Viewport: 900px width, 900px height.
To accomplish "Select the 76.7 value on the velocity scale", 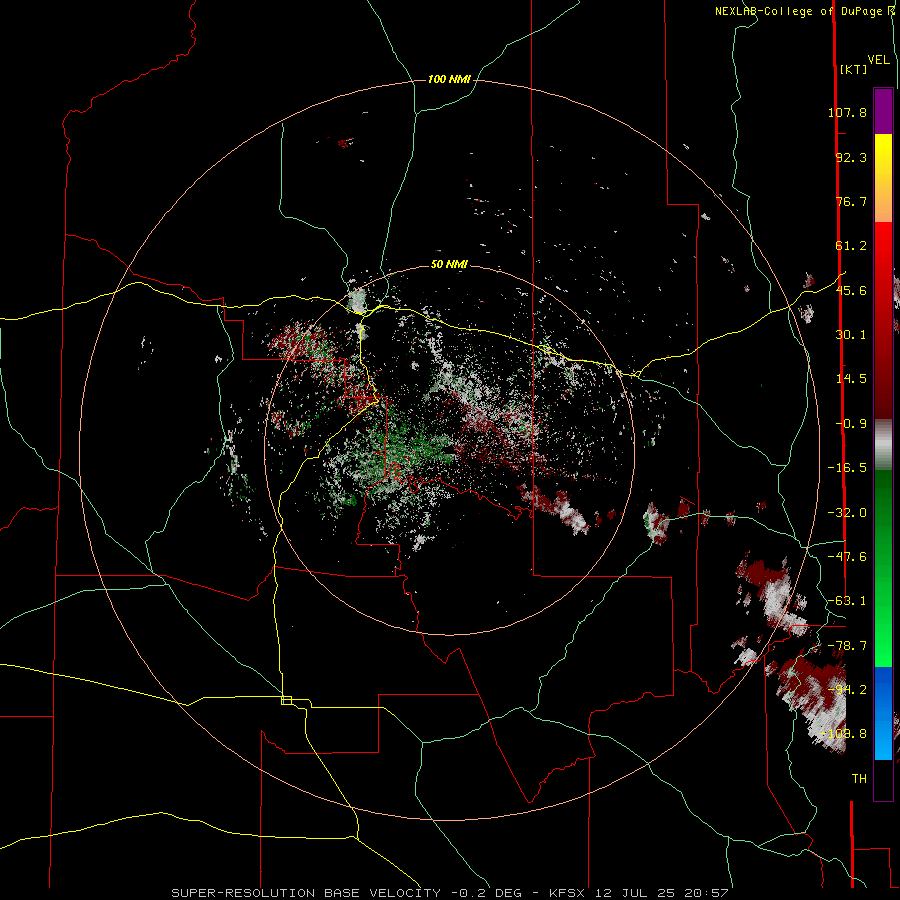I will tap(851, 201).
